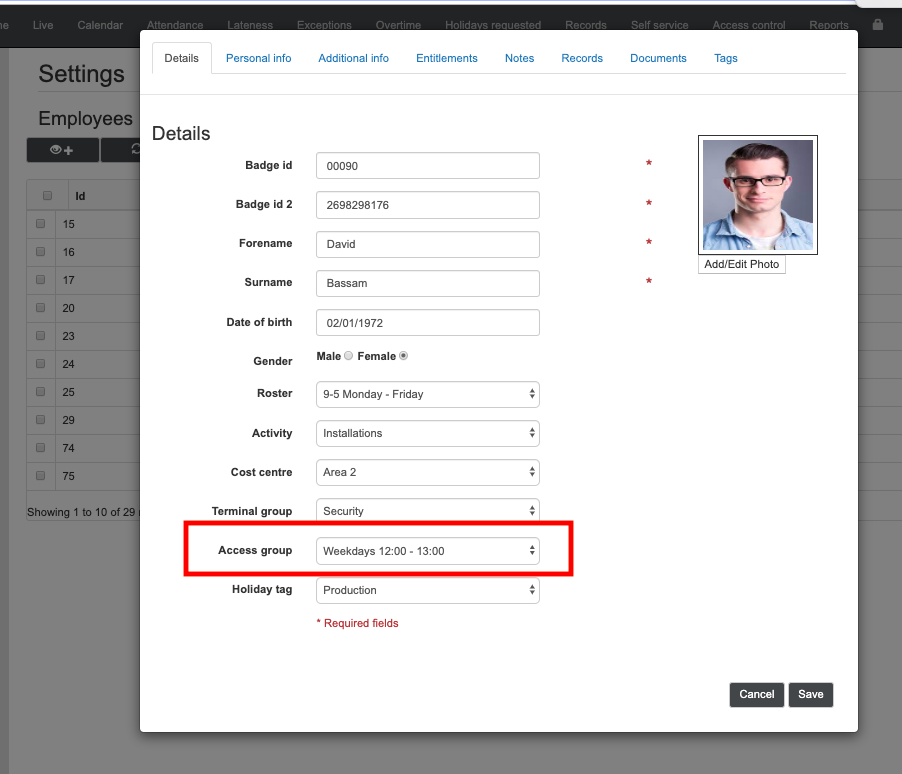Image resolution: width=902 pixels, height=774 pixels.
Task: Select the Female gender radio button
Action: click(403, 356)
